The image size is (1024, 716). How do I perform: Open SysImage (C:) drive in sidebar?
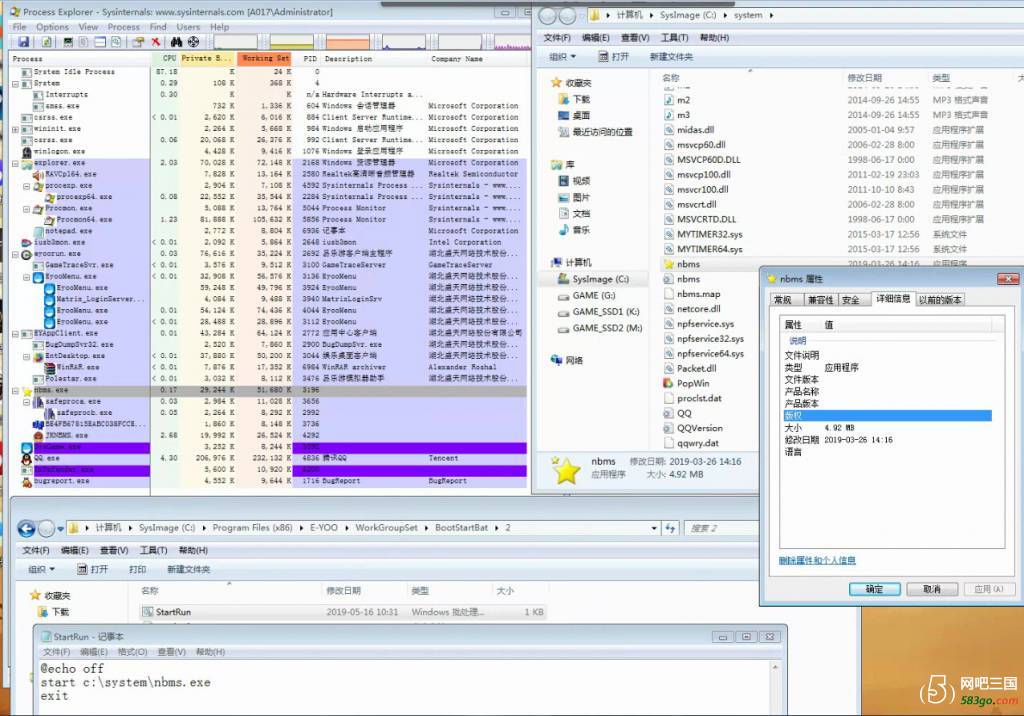pos(600,279)
